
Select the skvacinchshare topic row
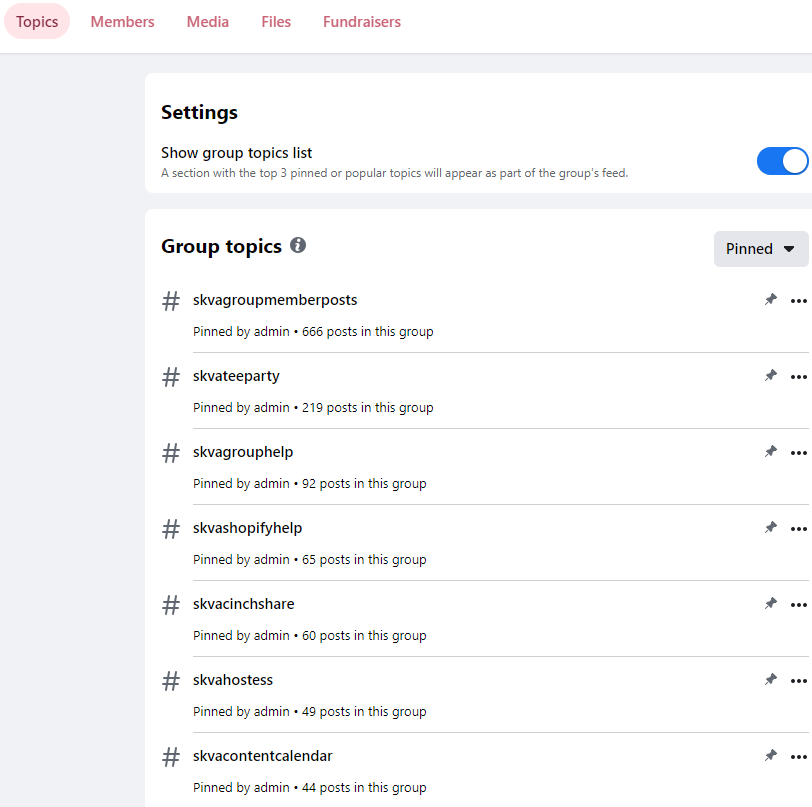[x=485, y=619]
